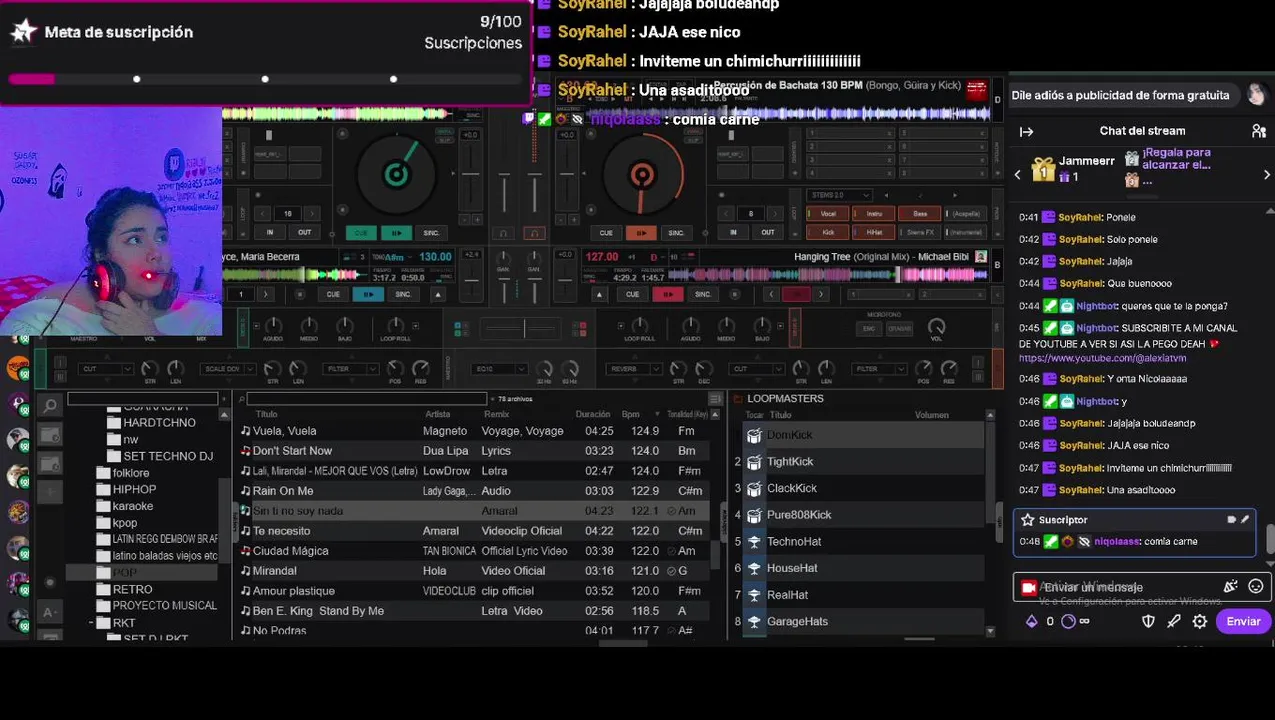The image size is (1275, 720).
Task: Play the top left deck
Action: (395, 233)
